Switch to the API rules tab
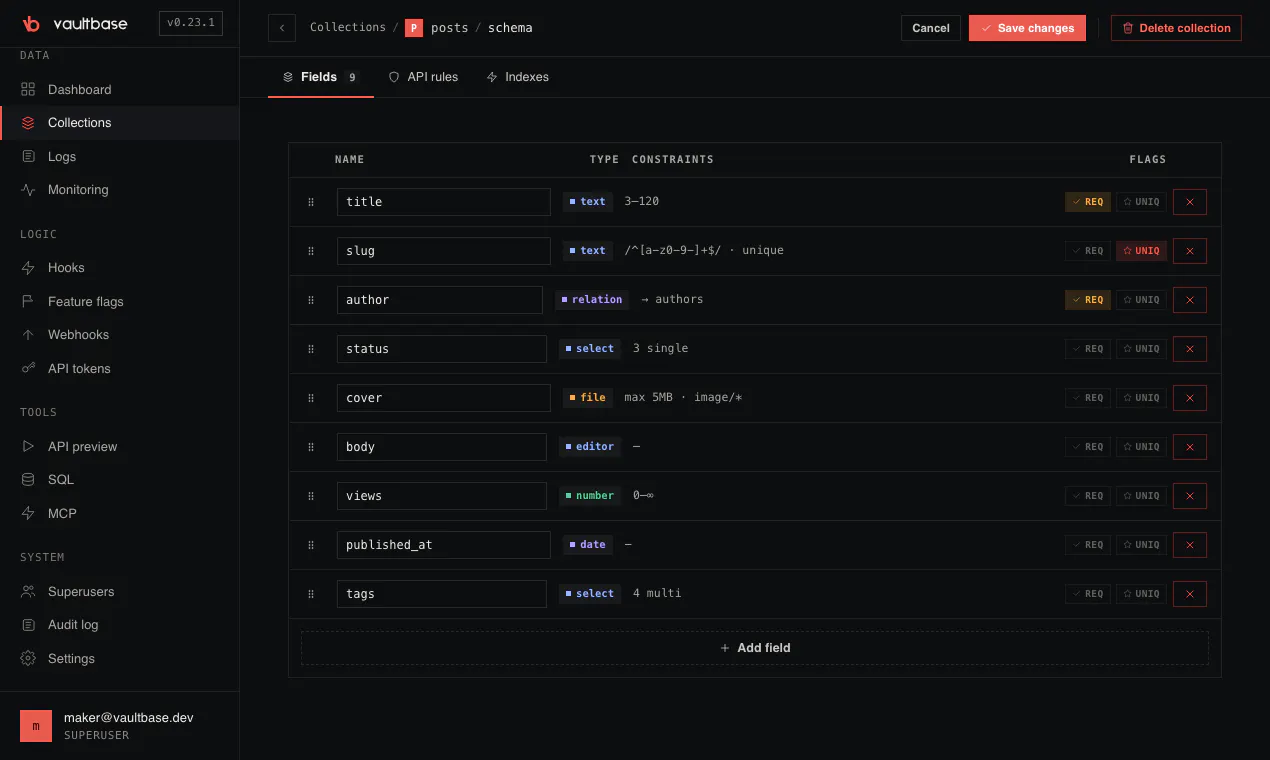Image resolution: width=1270 pixels, height=760 pixels. pyautogui.click(x=423, y=77)
